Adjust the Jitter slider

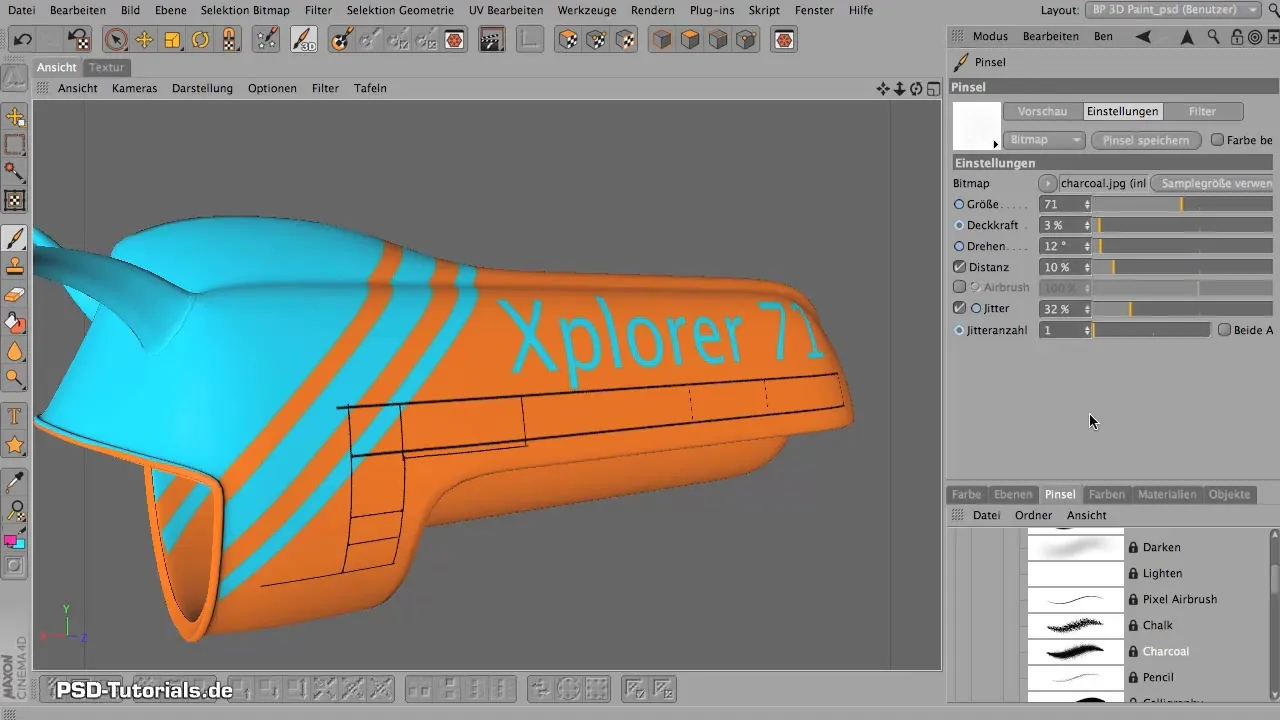1184,309
